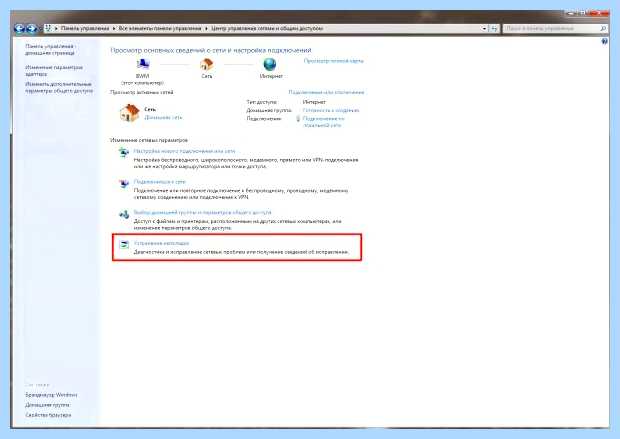620x439 pixels.
Task: Open 'Настройка нового подключения или сети' link
Action: [x=184, y=151]
